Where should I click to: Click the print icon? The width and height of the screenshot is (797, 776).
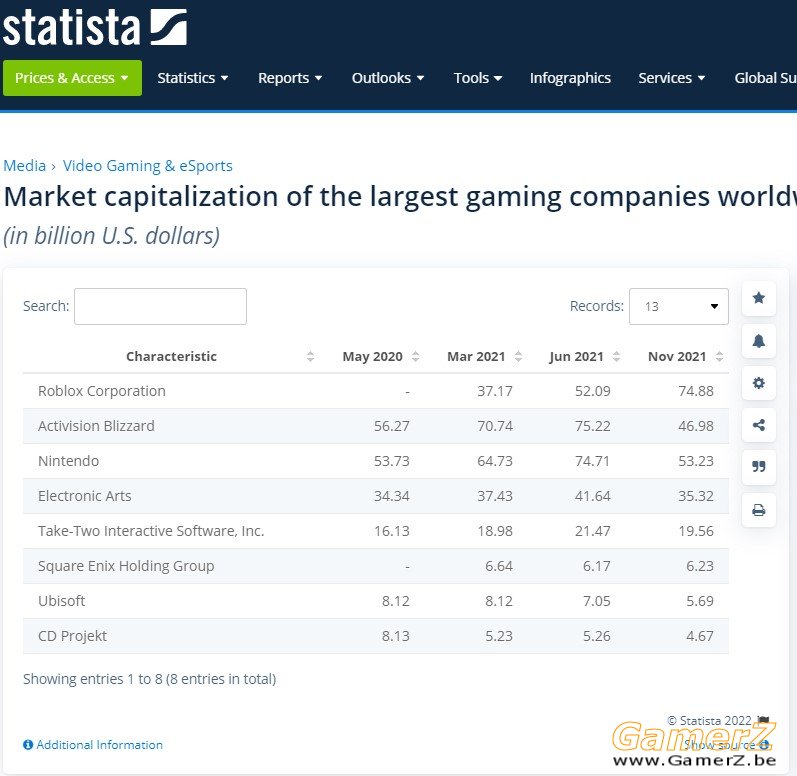tap(758, 510)
